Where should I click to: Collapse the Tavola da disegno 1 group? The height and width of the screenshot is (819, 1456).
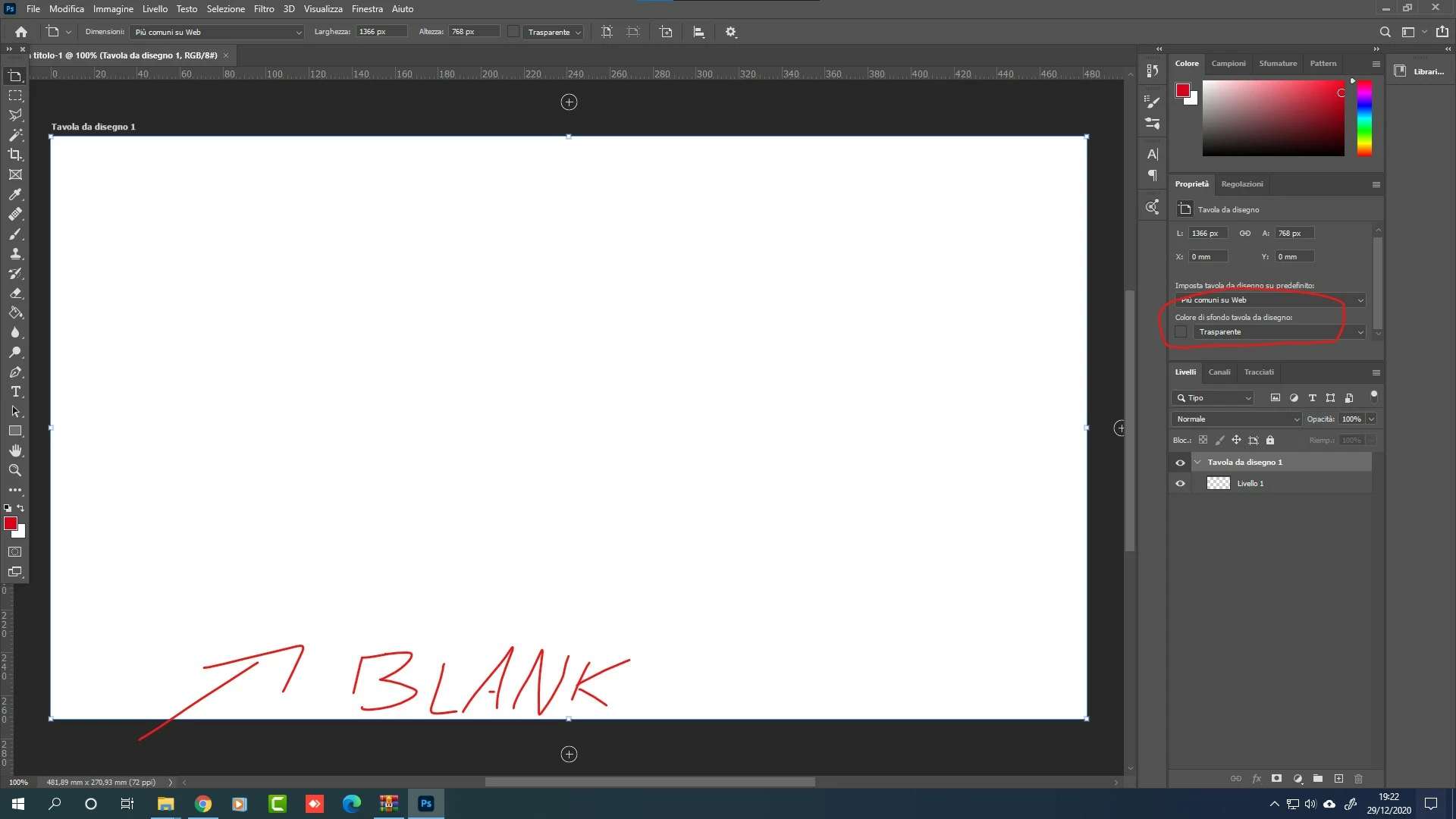tap(1197, 462)
